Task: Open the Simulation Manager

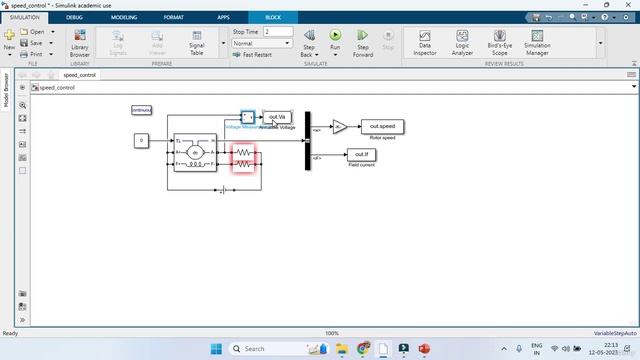Action: pyautogui.click(x=537, y=43)
